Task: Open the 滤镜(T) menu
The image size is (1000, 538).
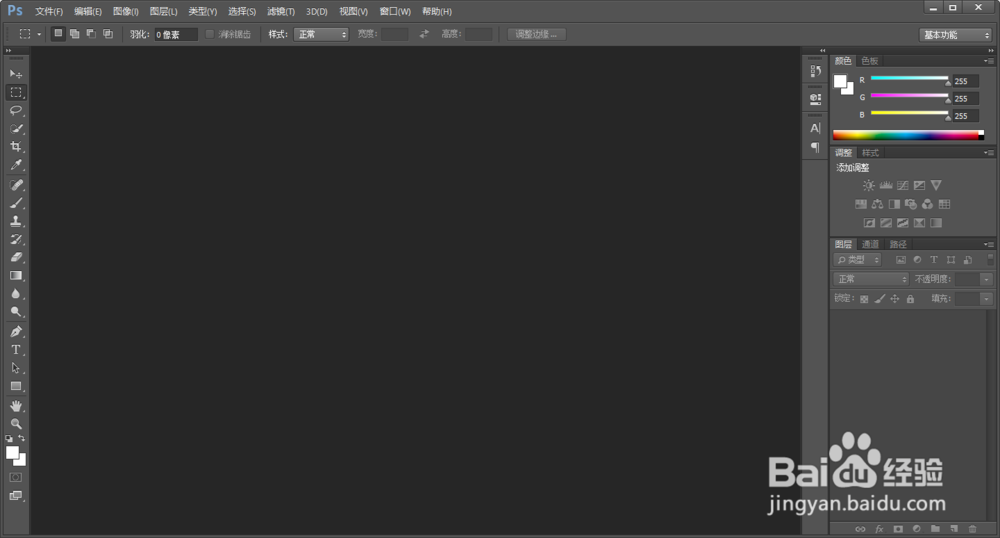Action: [281, 11]
